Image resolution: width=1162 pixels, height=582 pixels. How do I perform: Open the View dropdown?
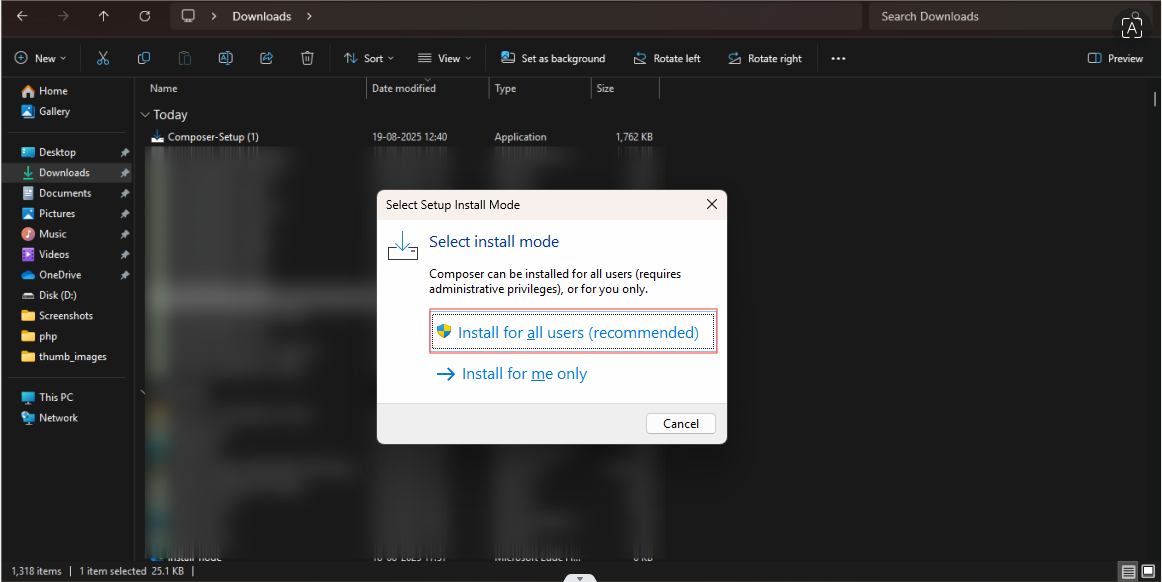pyautogui.click(x=445, y=59)
